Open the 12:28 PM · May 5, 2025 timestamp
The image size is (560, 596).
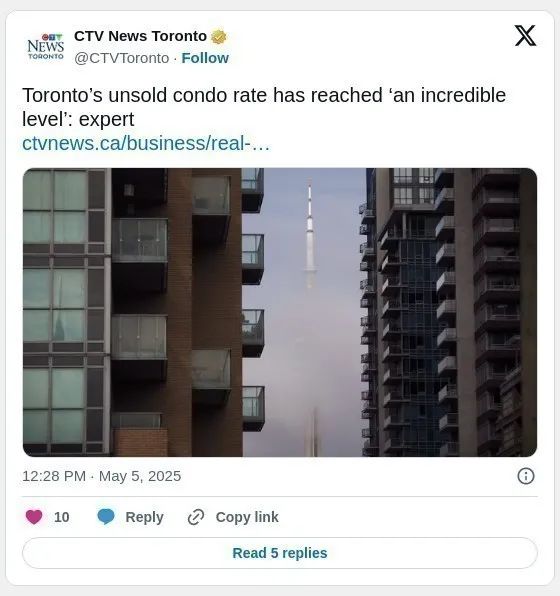pyautogui.click(x=102, y=476)
